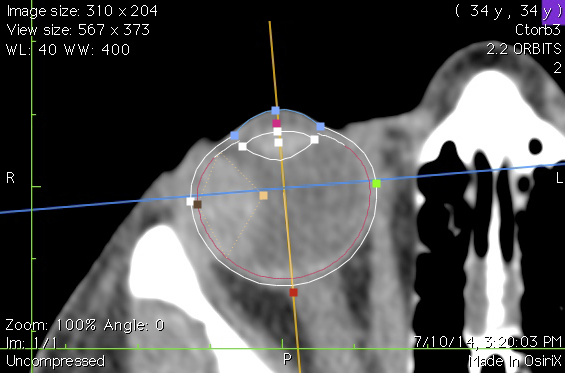This screenshot has height=373, width=565.
Task: Select the brown handle on the red circle
Action: [197, 204]
